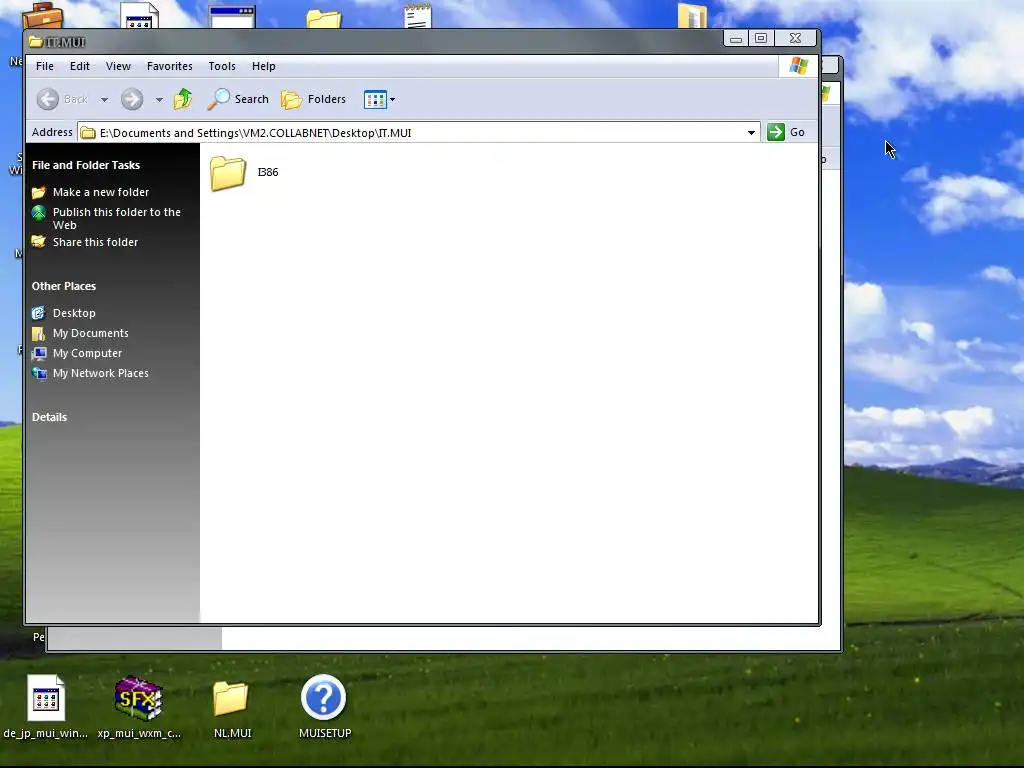
Task: Click Share this folder link
Action: click(95, 242)
